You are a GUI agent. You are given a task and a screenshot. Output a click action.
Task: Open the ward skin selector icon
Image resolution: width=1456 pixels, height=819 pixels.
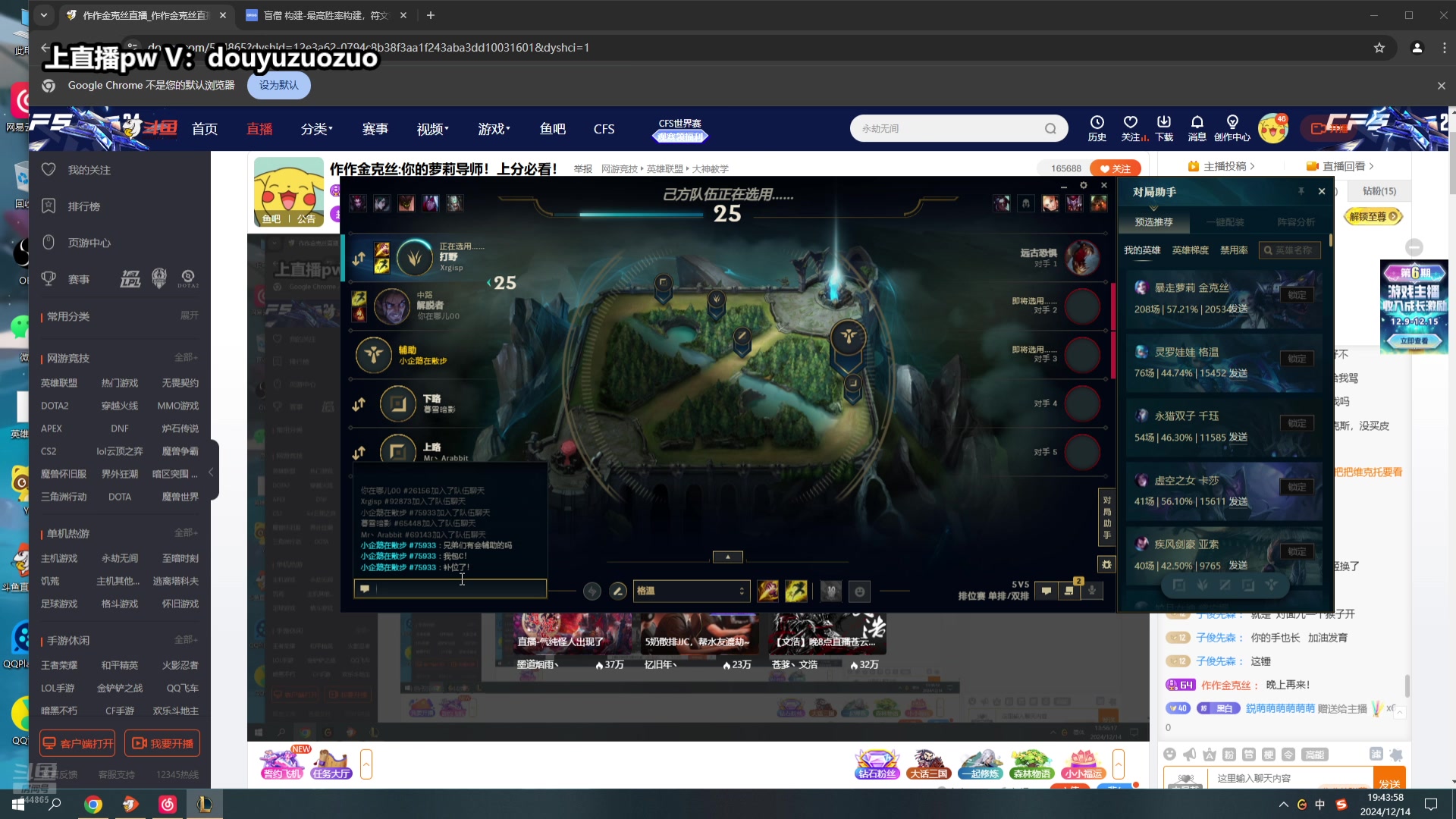[x=831, y=591]
